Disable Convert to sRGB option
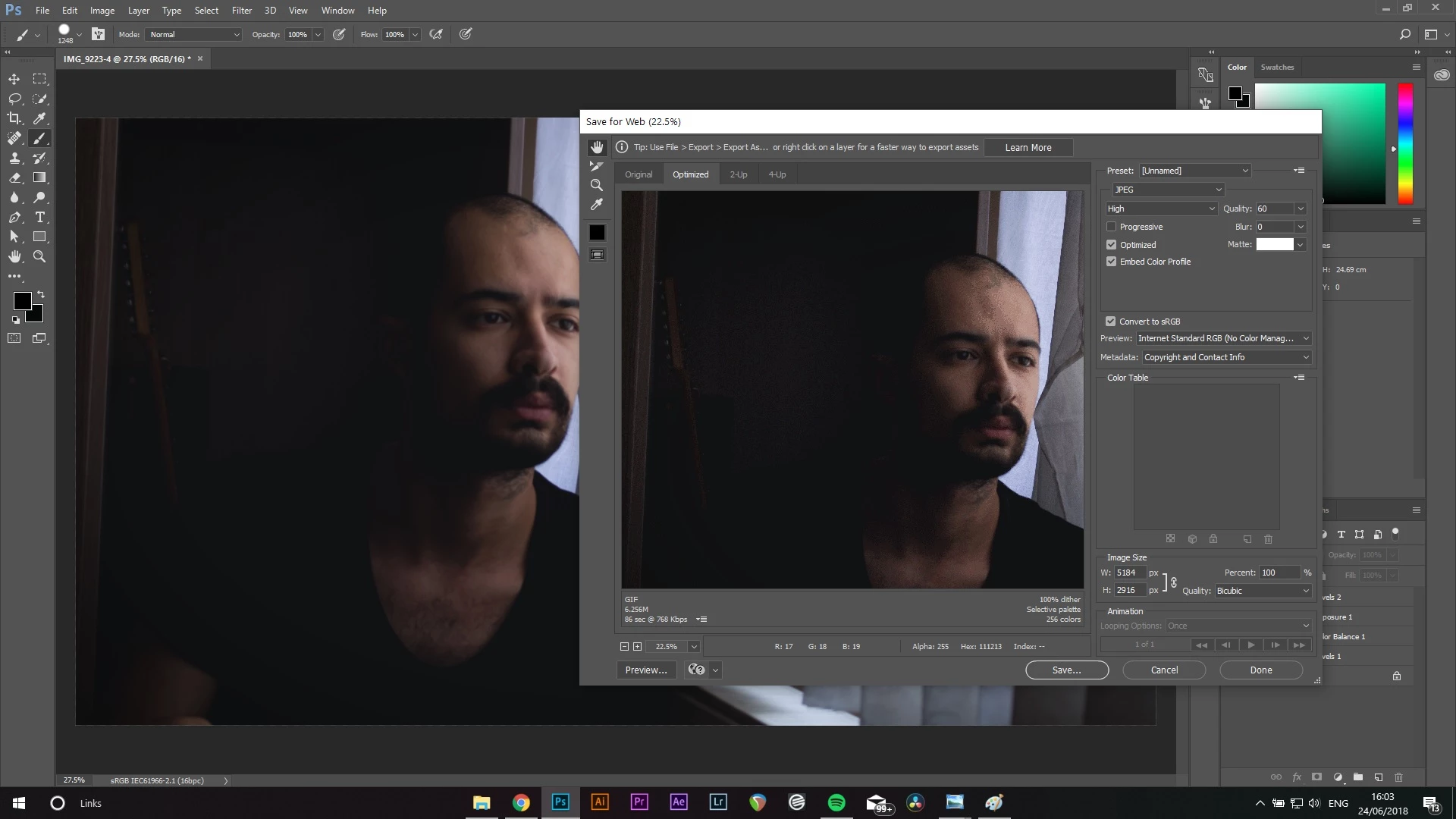Viewport: 1456px width, 819px height. click(x=1111, y=322)
